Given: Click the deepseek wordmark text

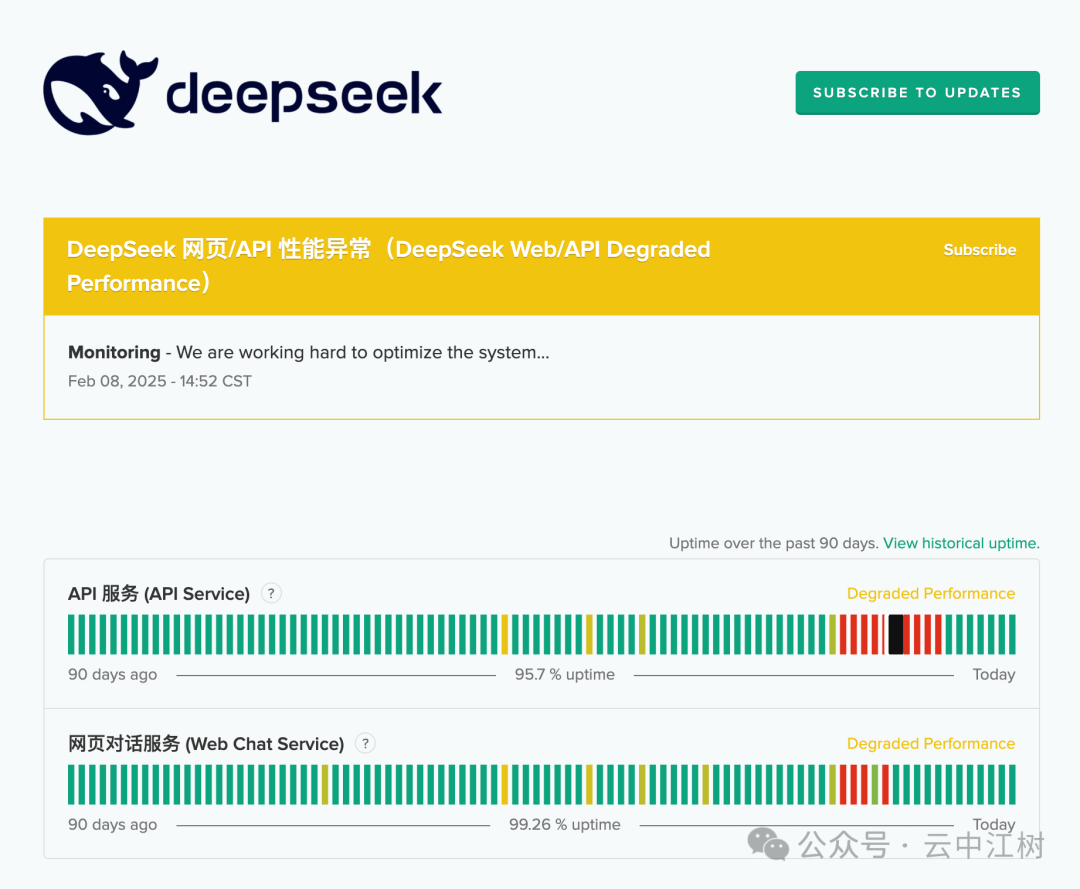Looking at the screenshot, I should pos(304,95).
